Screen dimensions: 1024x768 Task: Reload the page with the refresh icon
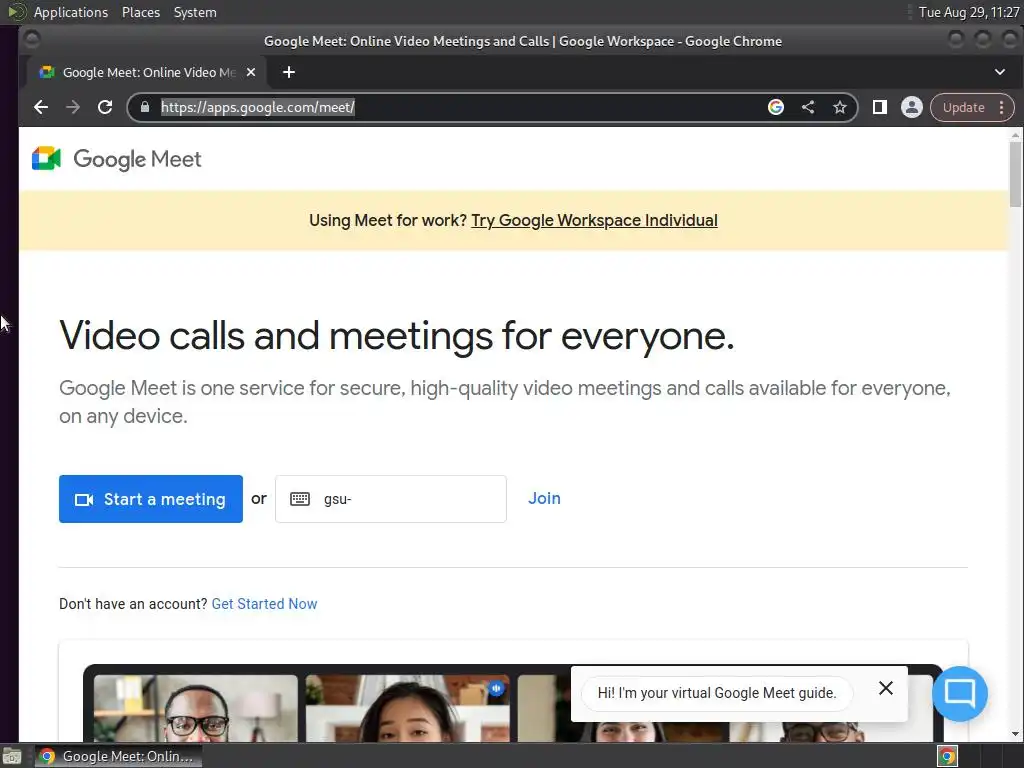coord(105,107)
